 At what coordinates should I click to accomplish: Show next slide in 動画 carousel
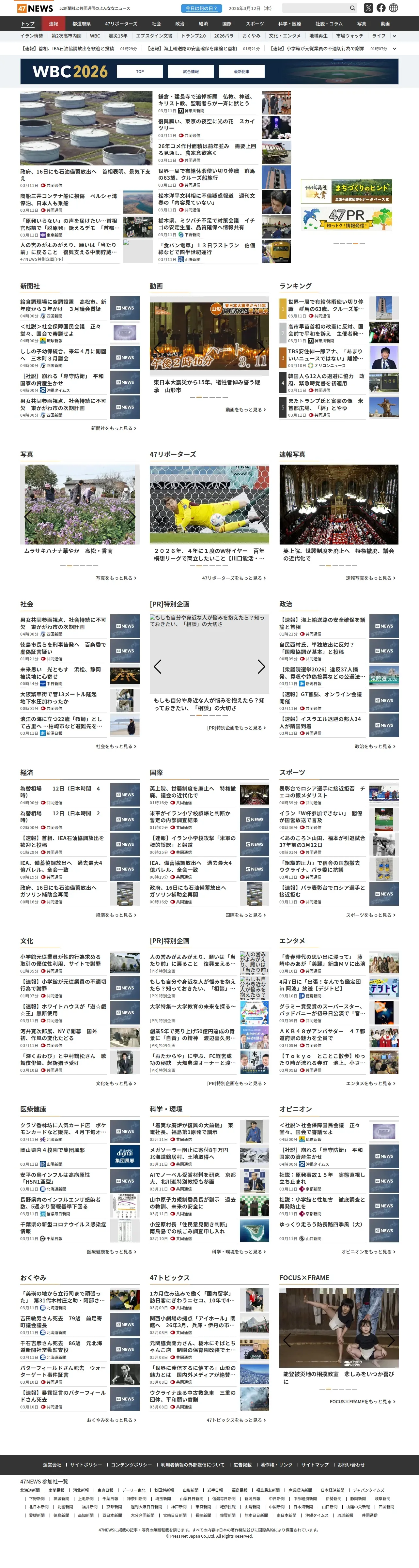click(261, 349)
